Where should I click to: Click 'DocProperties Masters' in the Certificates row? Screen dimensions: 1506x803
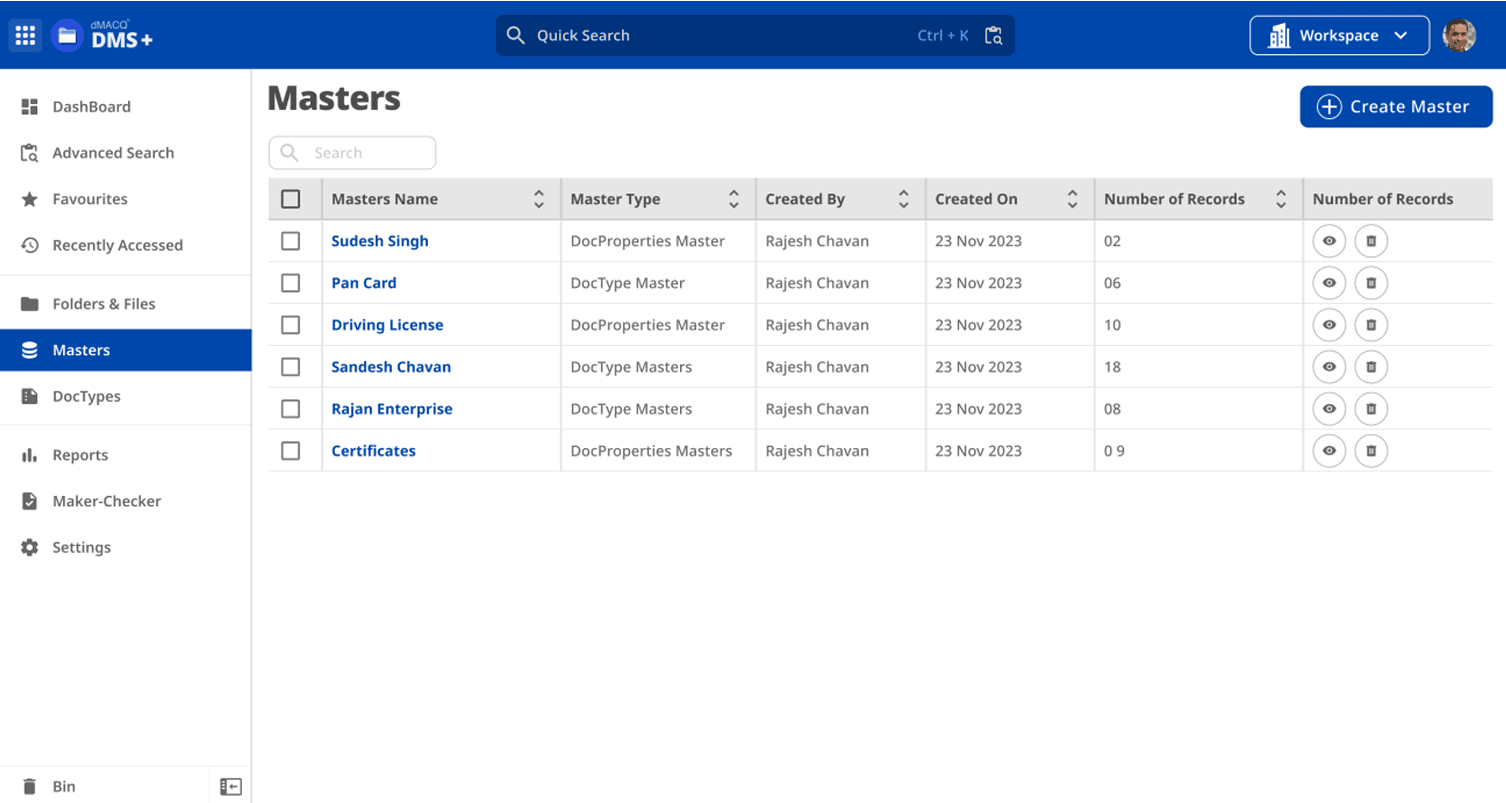(x=652, y=451)
